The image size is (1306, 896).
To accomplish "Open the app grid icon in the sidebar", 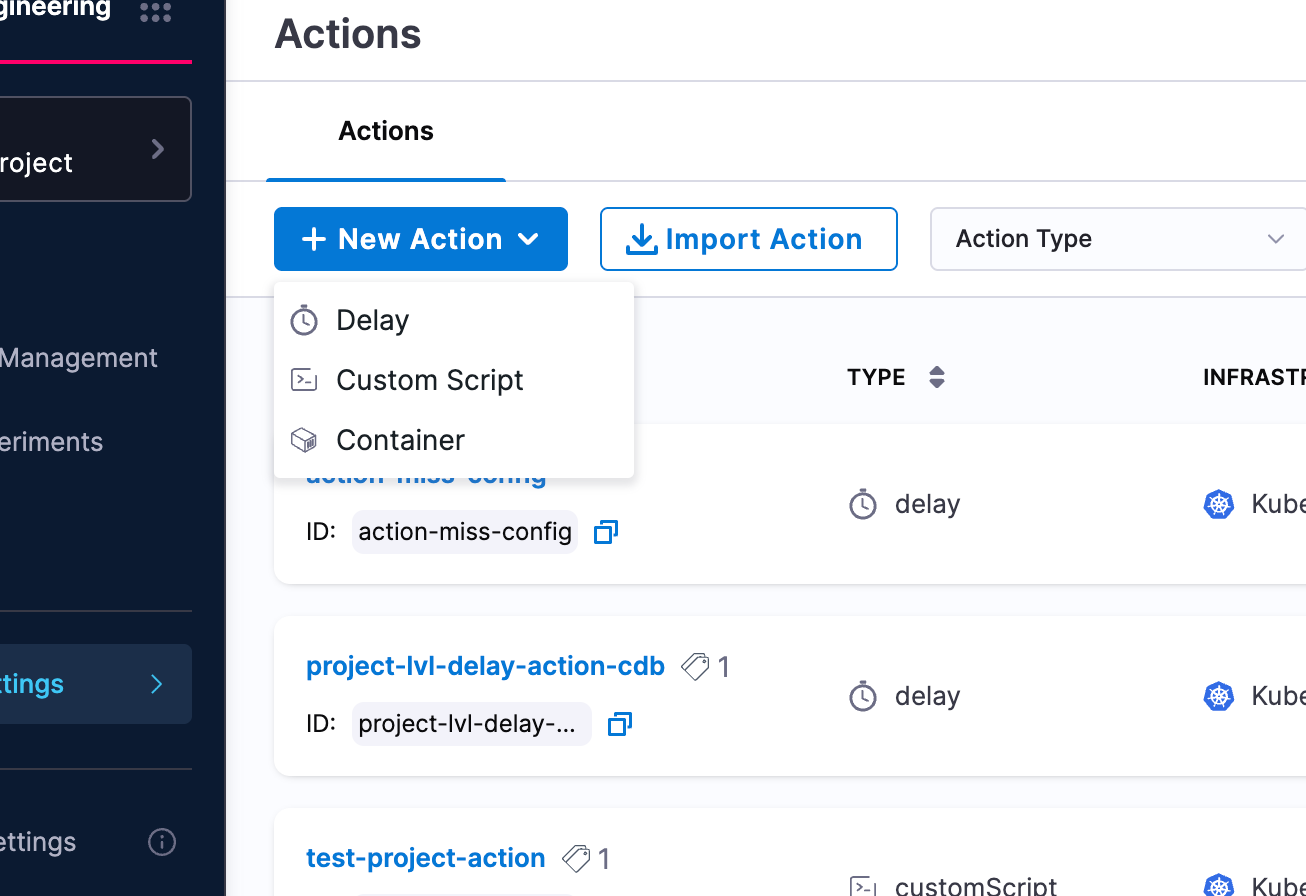I will tap(155, 13).
